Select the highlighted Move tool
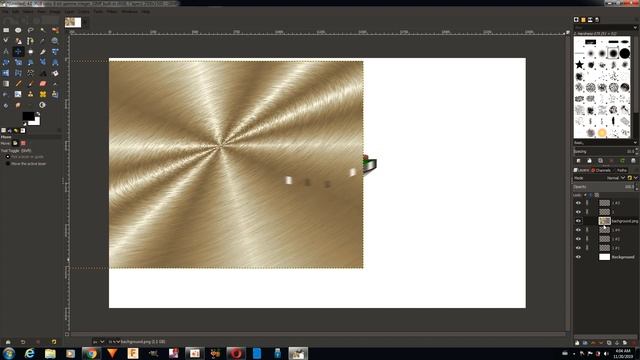The image size is (640, 360). [18, 51]
